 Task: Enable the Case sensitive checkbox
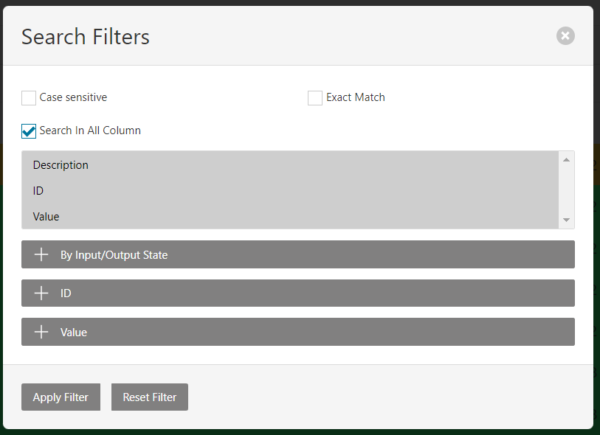tap(28, 98)
